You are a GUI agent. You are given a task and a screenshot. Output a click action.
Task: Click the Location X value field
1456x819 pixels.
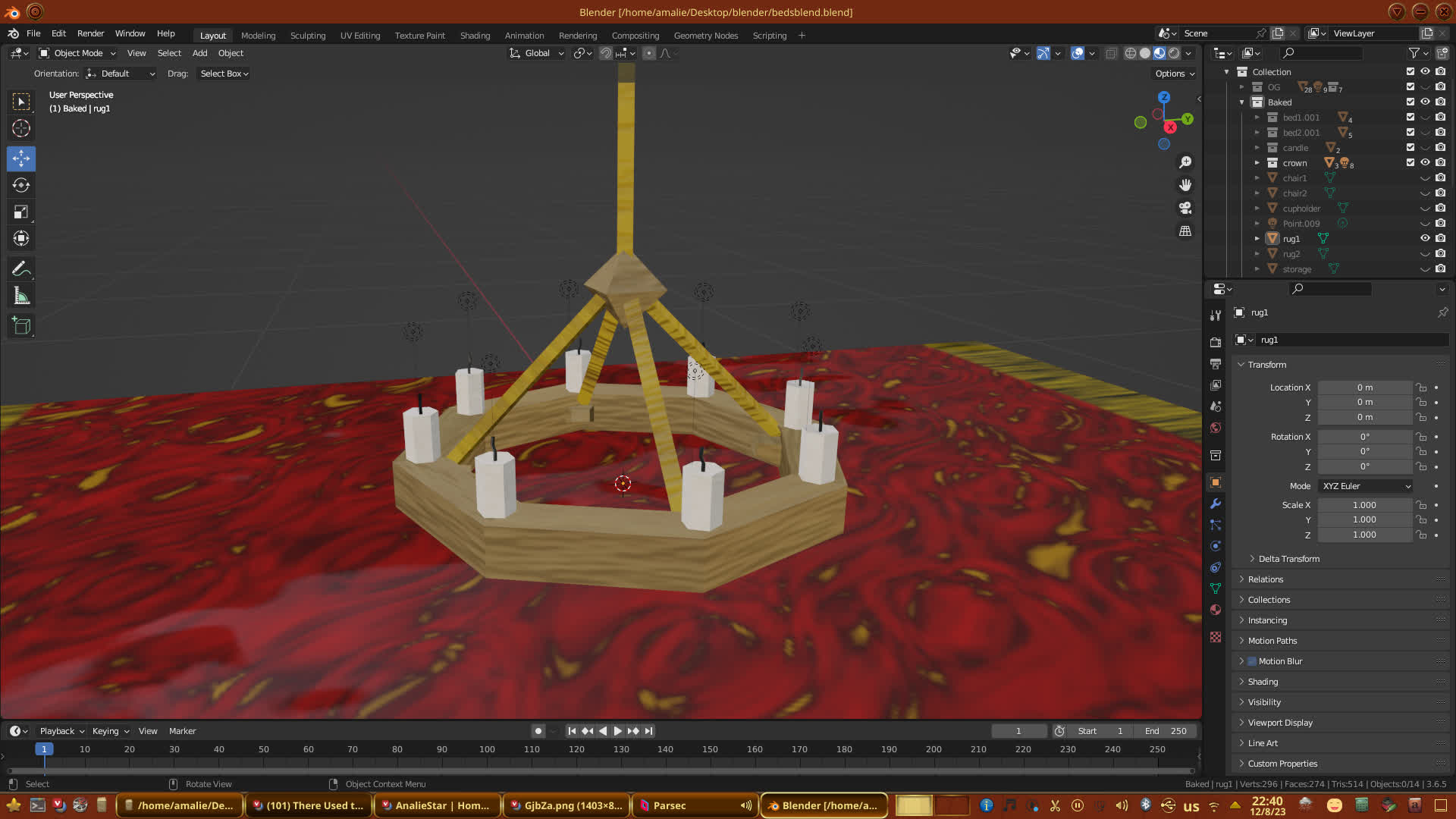pos(1364,388)
